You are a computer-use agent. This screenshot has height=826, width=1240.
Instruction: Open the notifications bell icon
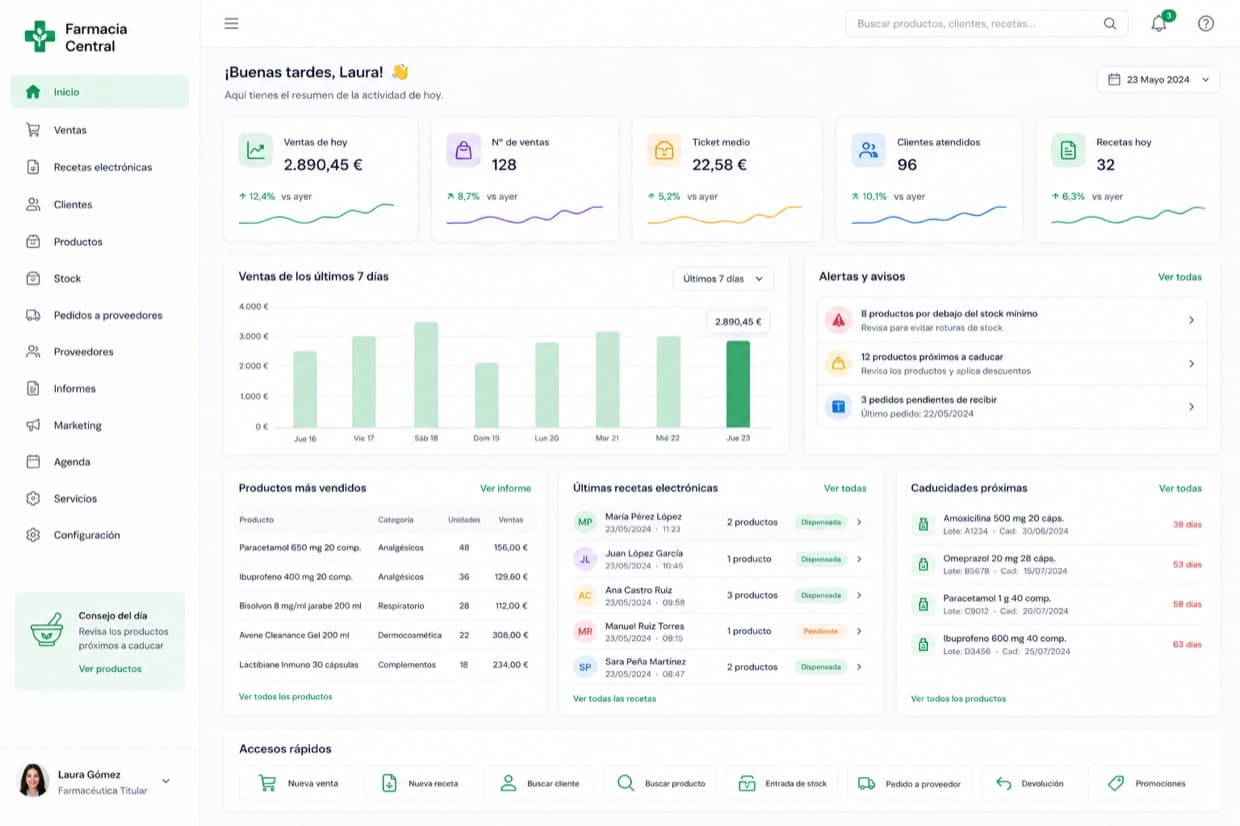[x=1159, y=24]
